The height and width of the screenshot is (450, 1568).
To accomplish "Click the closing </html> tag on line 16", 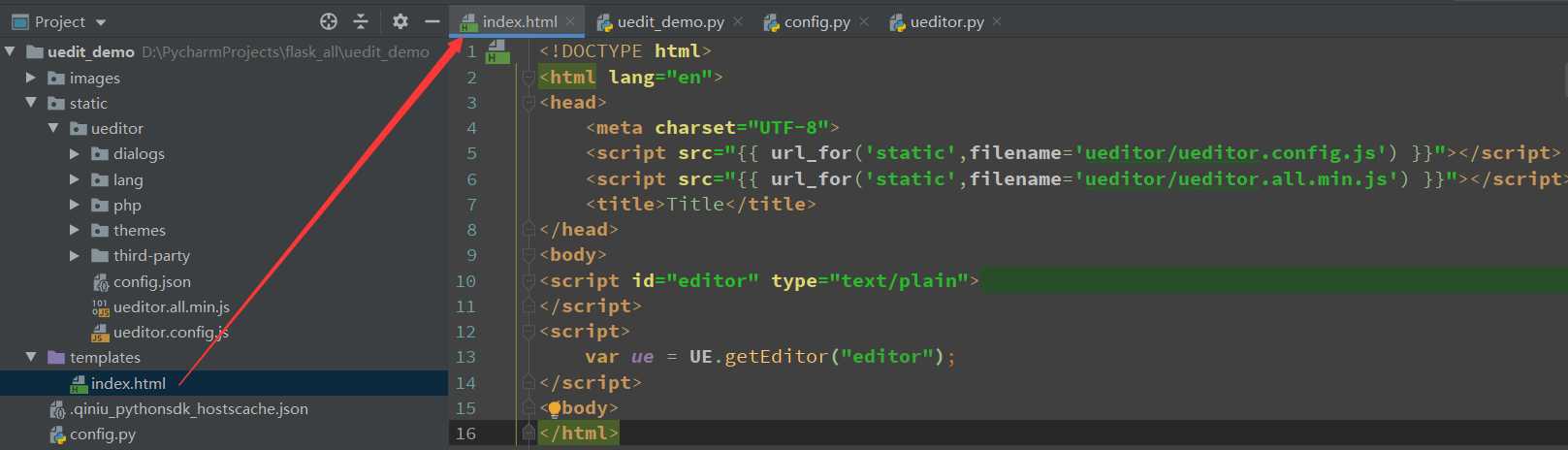I will pyautogui.click(x=578, y=433).
